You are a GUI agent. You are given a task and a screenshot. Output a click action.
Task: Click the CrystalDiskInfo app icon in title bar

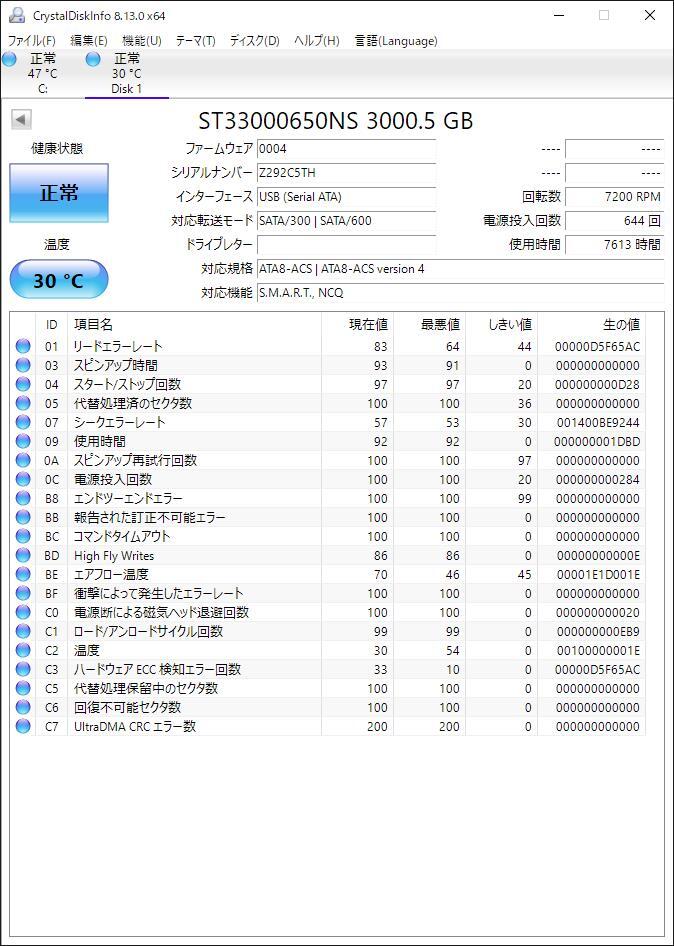[17, 15]
